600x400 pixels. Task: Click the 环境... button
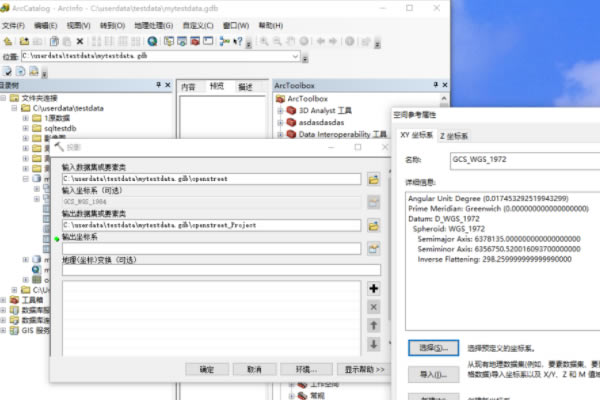click(x=306, y=369)
